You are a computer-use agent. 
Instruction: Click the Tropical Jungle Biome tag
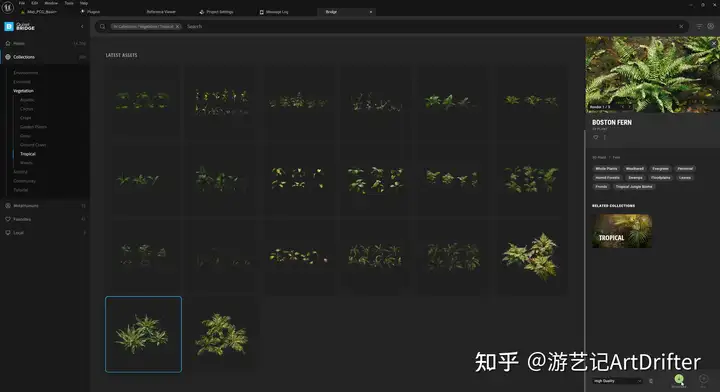point(634,187)
